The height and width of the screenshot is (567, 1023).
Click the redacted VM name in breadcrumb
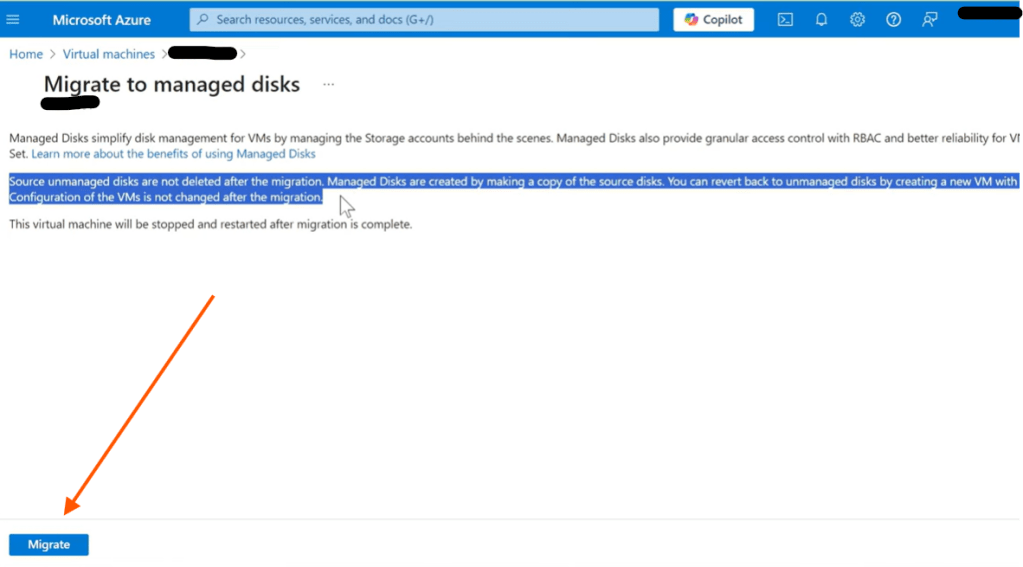[x=202, y=53]
